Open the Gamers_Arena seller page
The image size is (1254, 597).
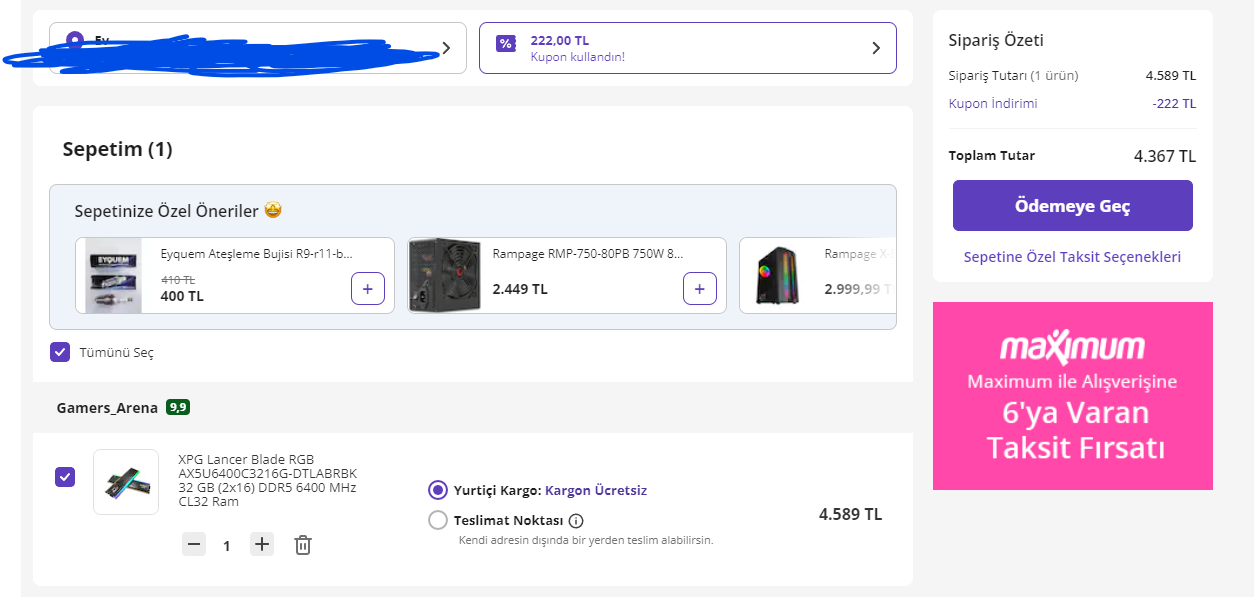pyautogui.click(x=107, y=408)
